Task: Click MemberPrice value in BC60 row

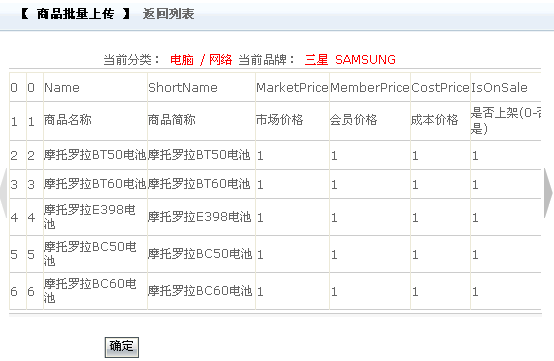Action: 334,292
